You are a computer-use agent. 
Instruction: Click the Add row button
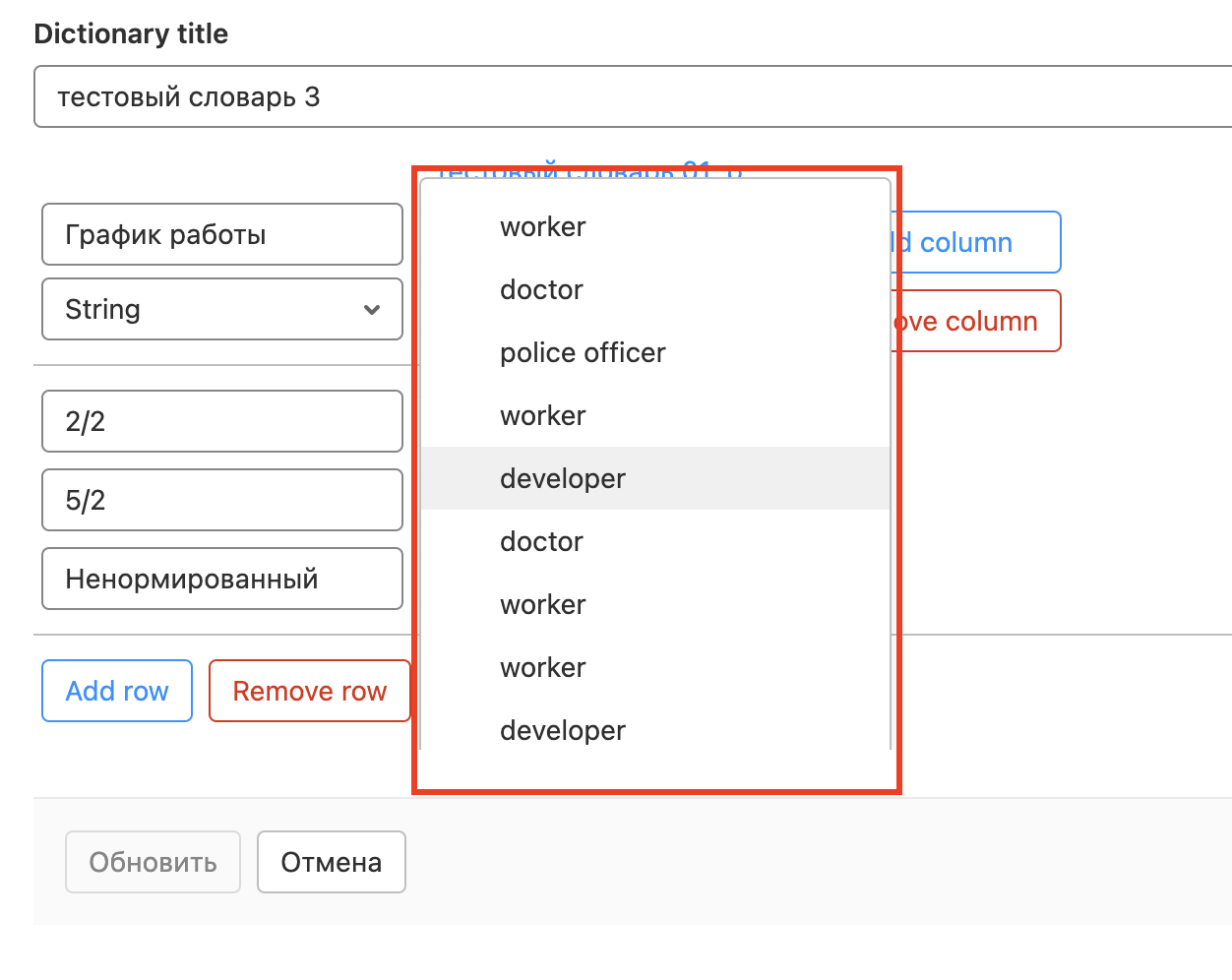tap(117, 691)
